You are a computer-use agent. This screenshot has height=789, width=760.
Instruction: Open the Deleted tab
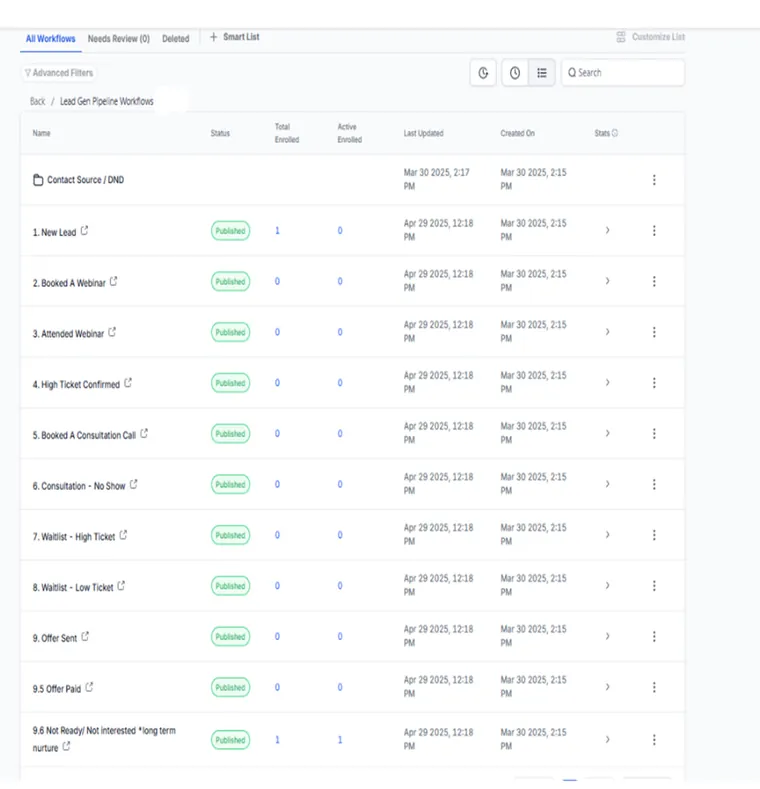tap(176, 39)
